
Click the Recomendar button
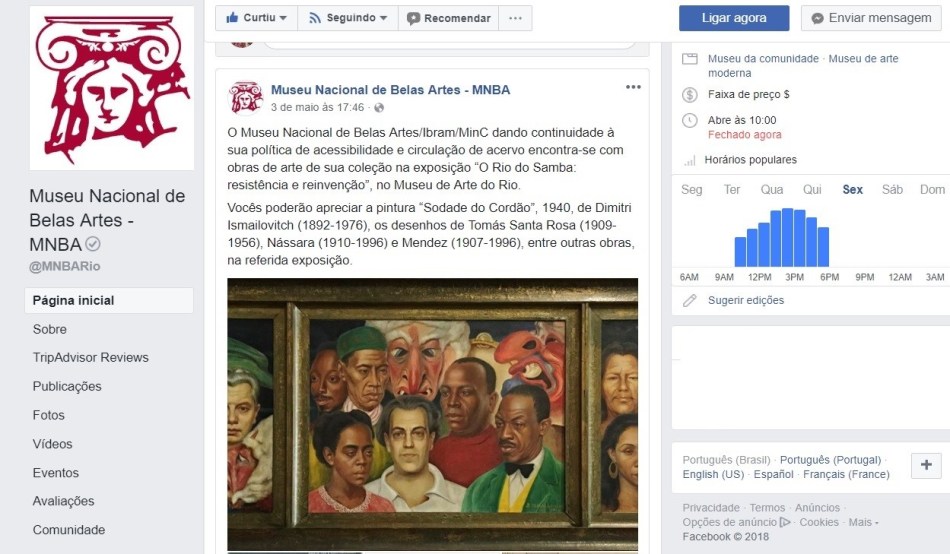pos(448,18)
